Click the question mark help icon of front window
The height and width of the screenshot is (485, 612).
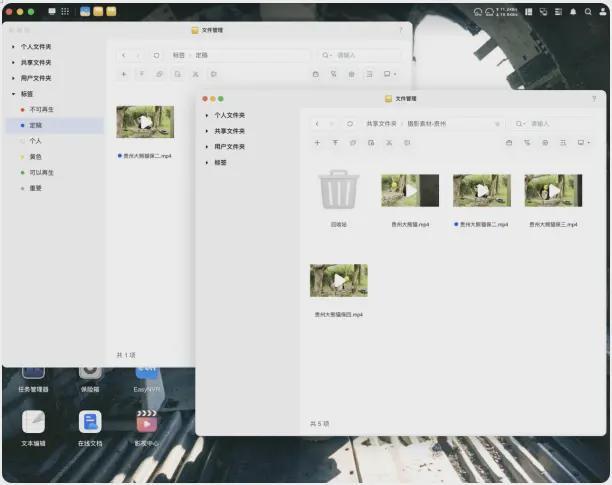click(594, 99)
